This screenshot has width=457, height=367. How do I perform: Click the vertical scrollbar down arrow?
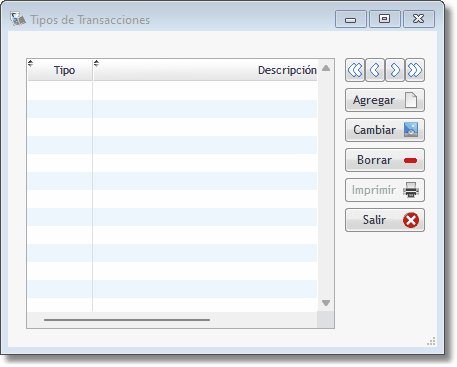326,303
